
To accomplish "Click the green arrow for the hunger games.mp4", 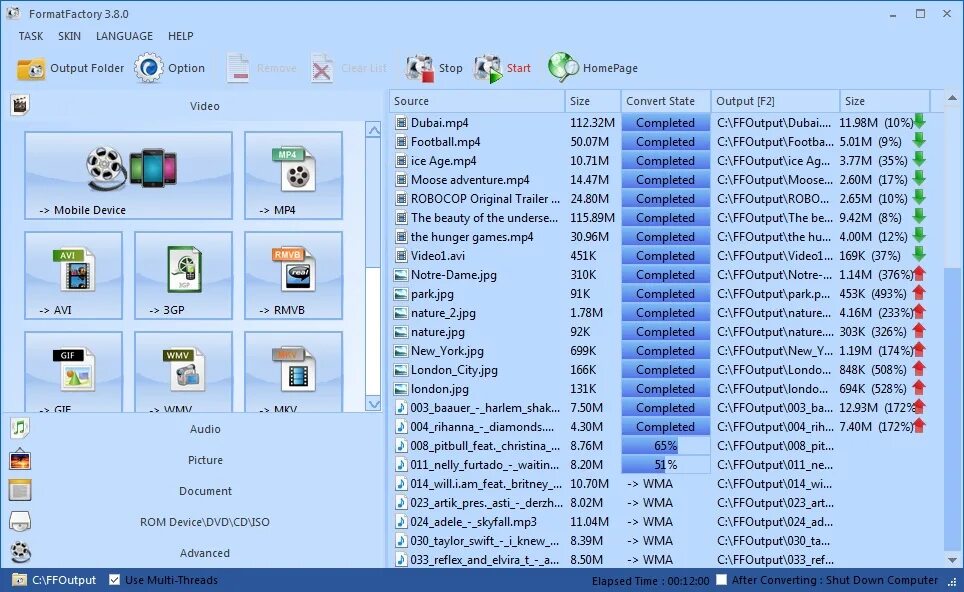I will coord(919,235).
